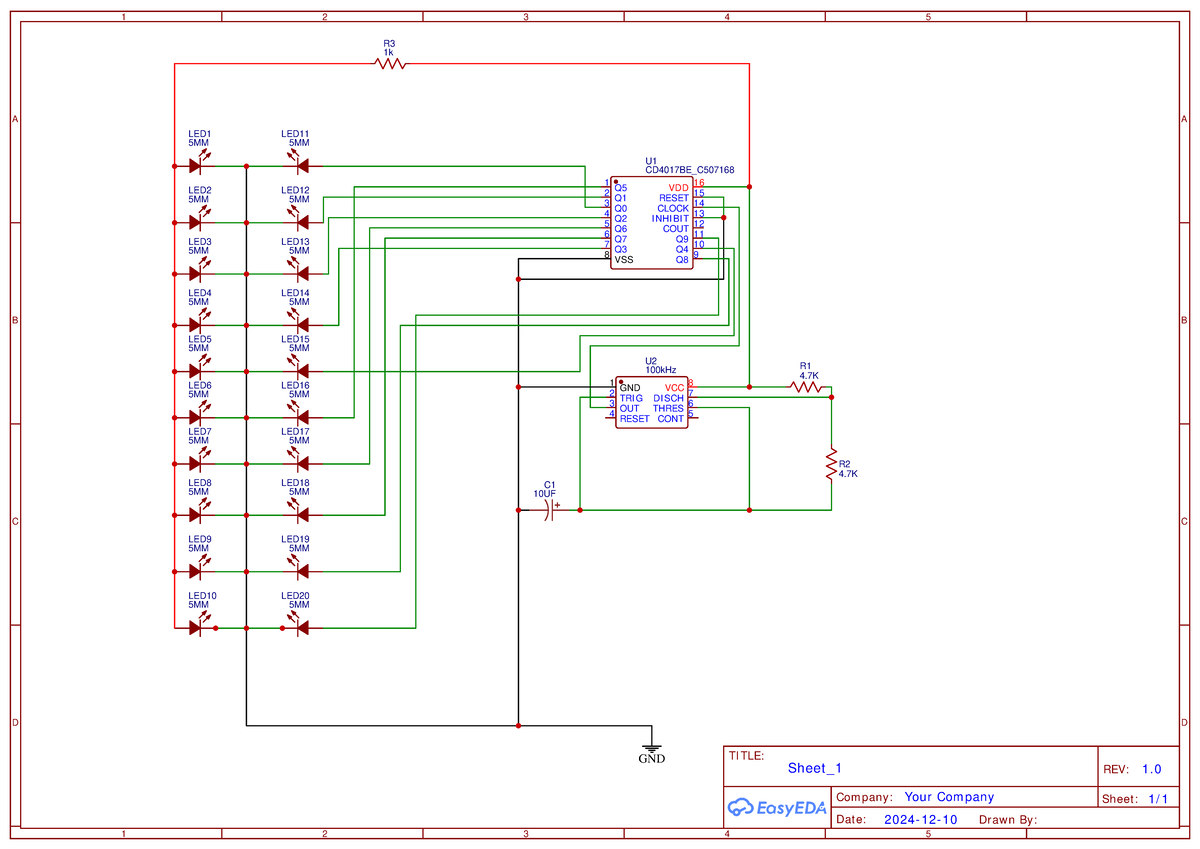Select the CLOCK pin on U1
1200x849 pixels.
pos(671,208)
